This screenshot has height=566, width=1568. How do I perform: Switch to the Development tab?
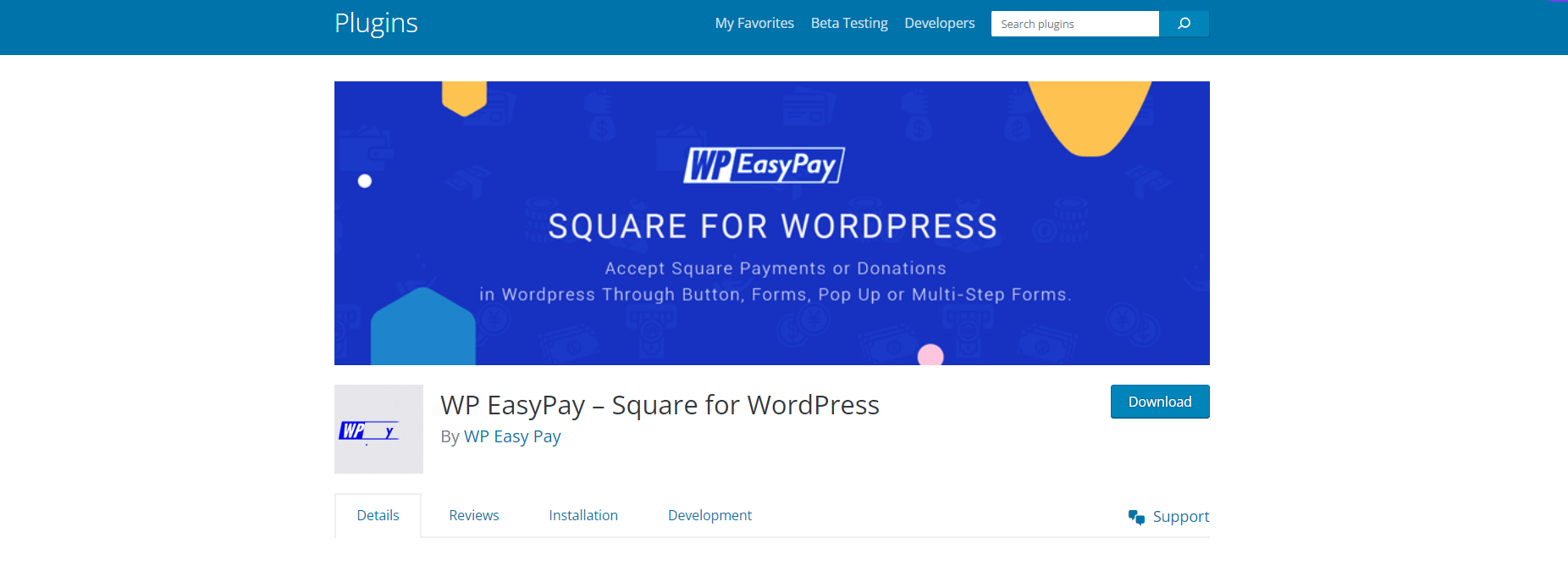pos(709,515)
